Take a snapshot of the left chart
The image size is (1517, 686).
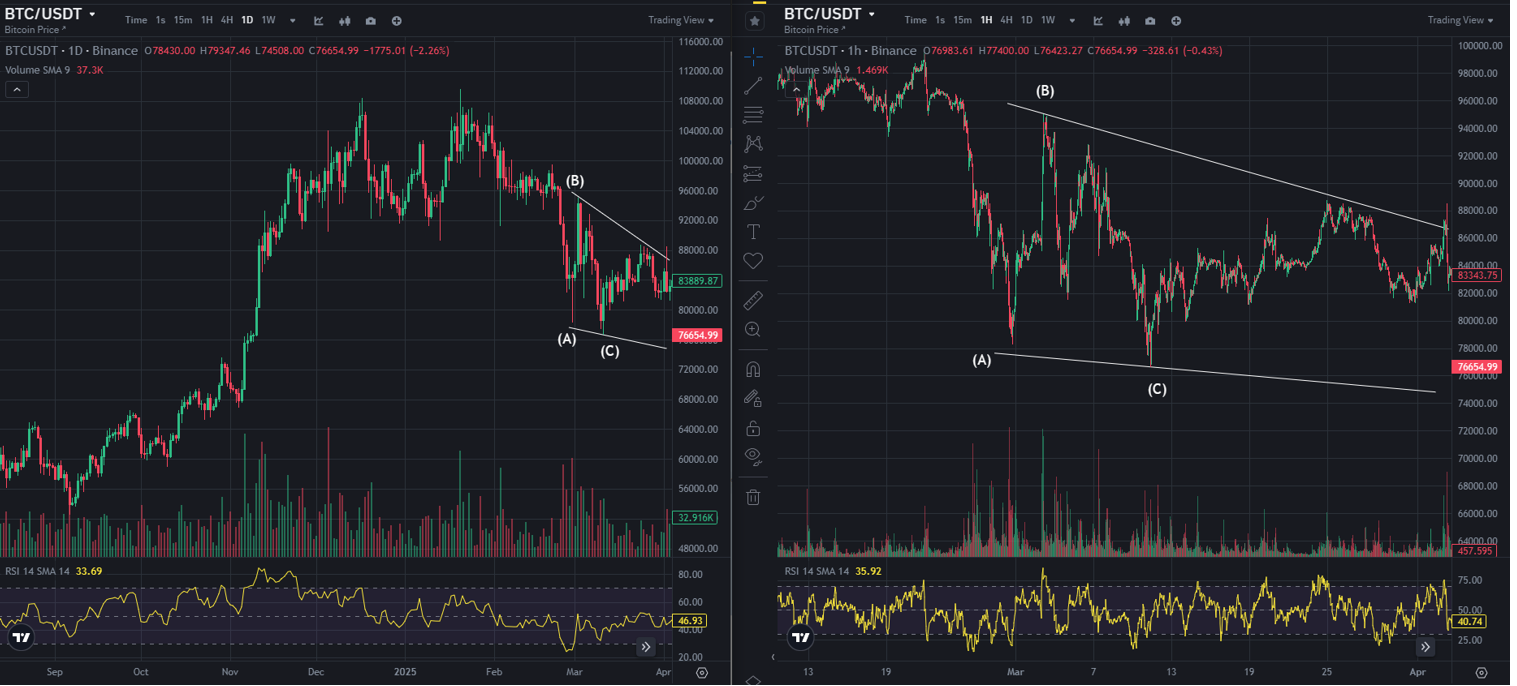coord(371,20)
